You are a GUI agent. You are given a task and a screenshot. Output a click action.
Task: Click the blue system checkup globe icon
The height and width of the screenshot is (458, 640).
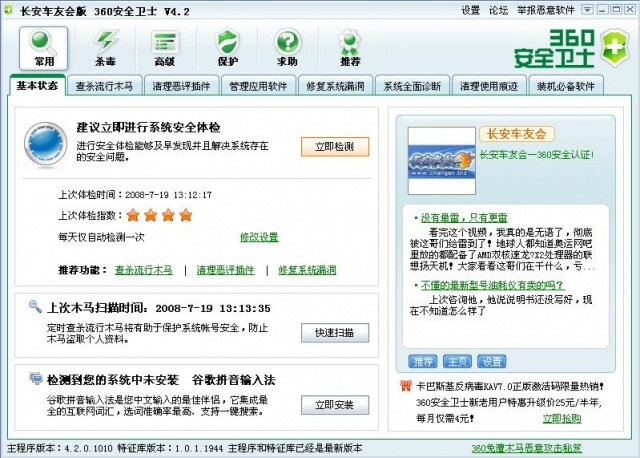45,144
